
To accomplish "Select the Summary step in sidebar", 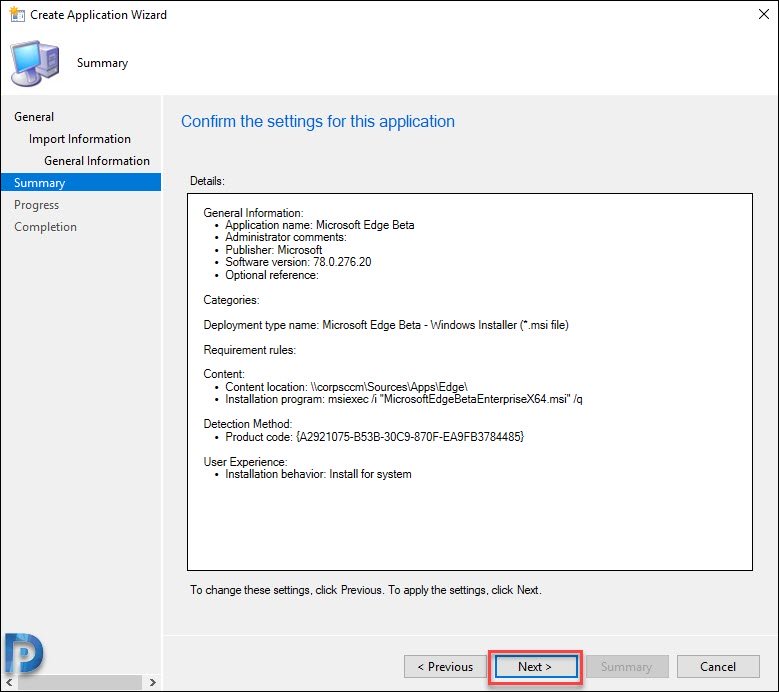I will pyautogui.click(x=81, y=182).
